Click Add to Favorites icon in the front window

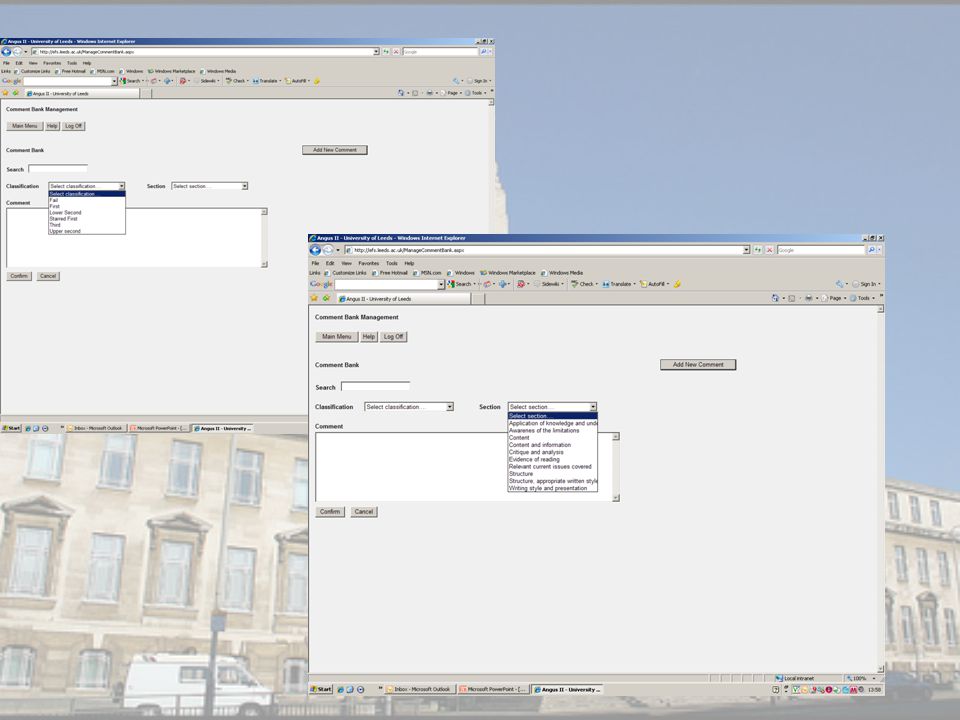pos(326,298)
